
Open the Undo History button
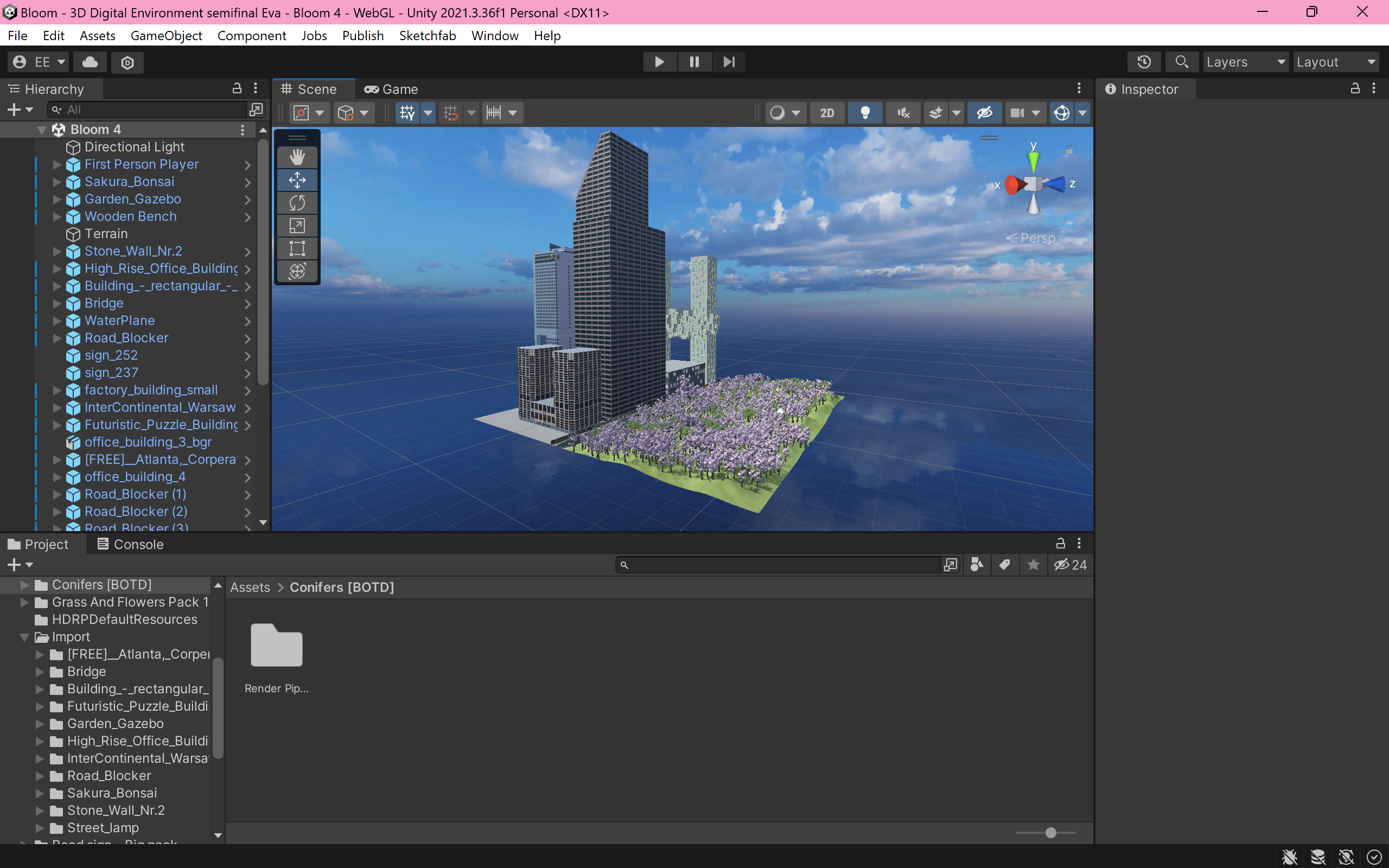tap(1144, 62)
